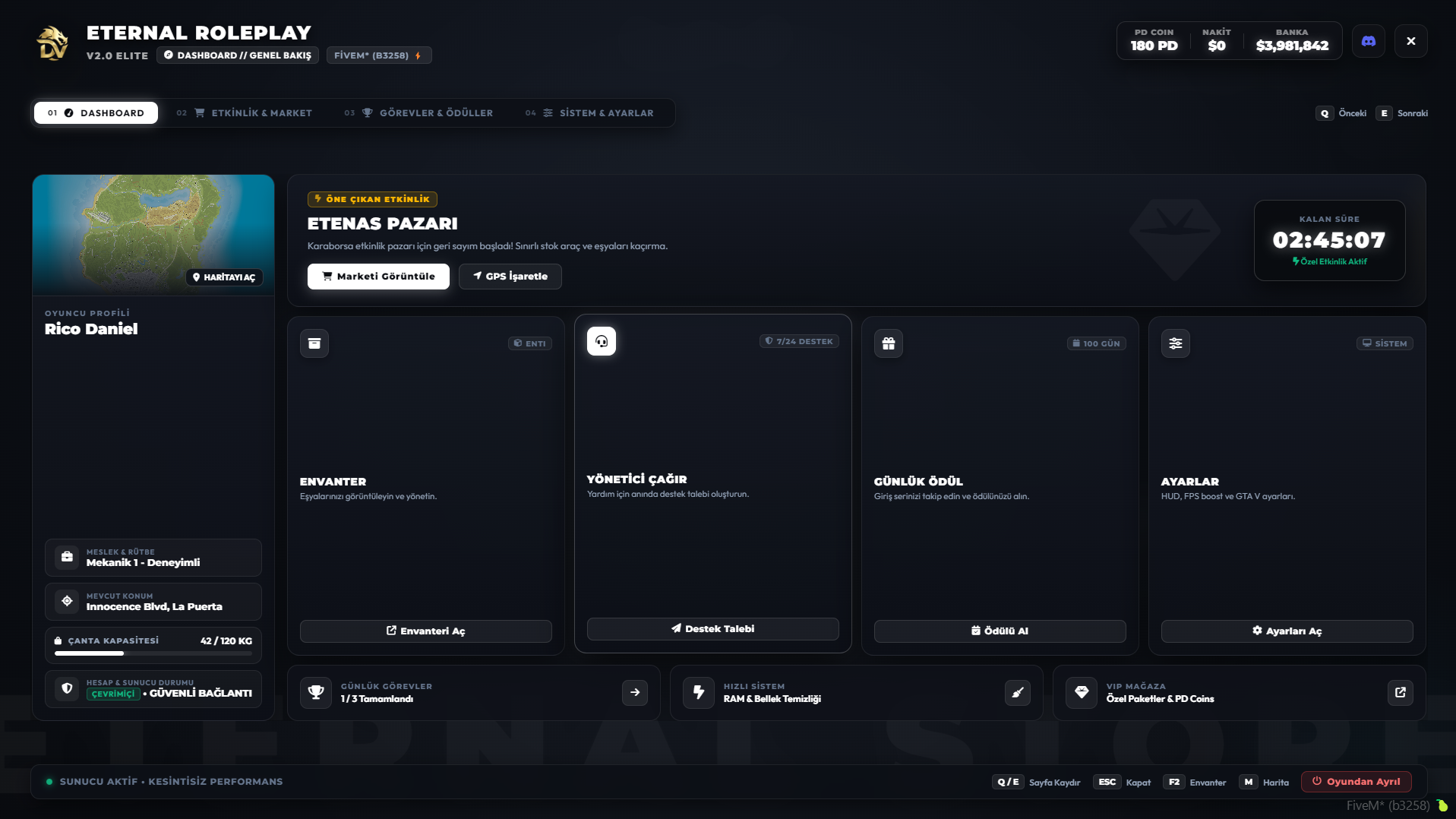Image resolution: width=1456 pixels, height=819 pixels.
Task: Click the diamond icon in VIP Mağaza
Action: coord(1081,692)
